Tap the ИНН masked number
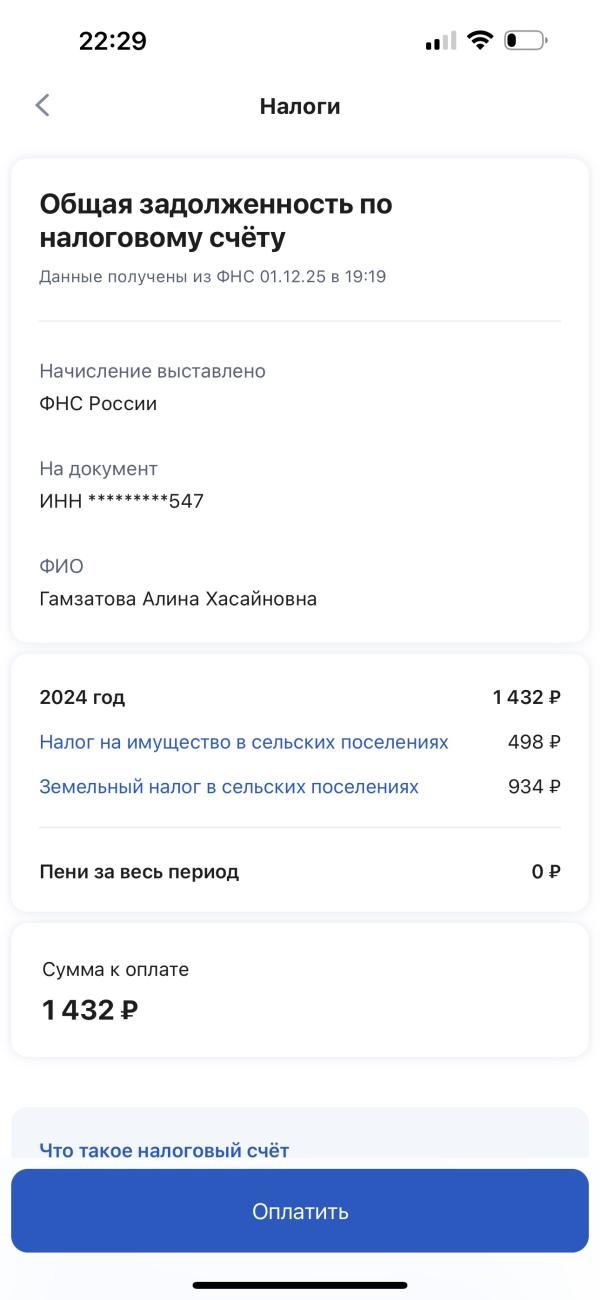 (x=121, y=501)
